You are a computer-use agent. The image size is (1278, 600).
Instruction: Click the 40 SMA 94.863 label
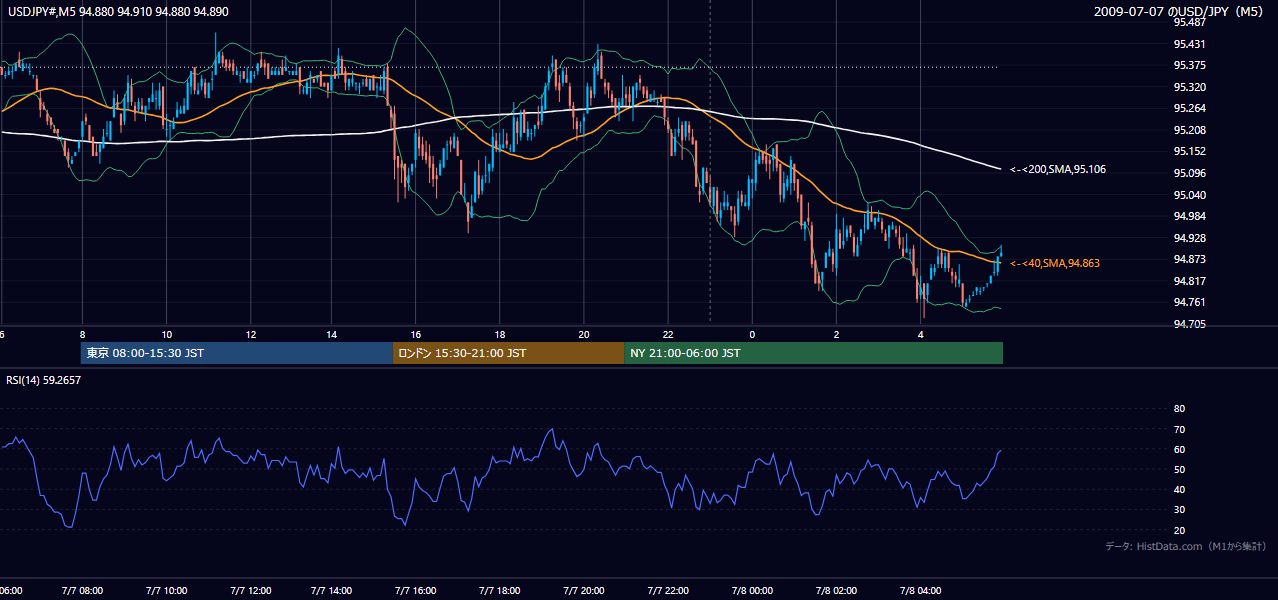tap(1055, 263)
